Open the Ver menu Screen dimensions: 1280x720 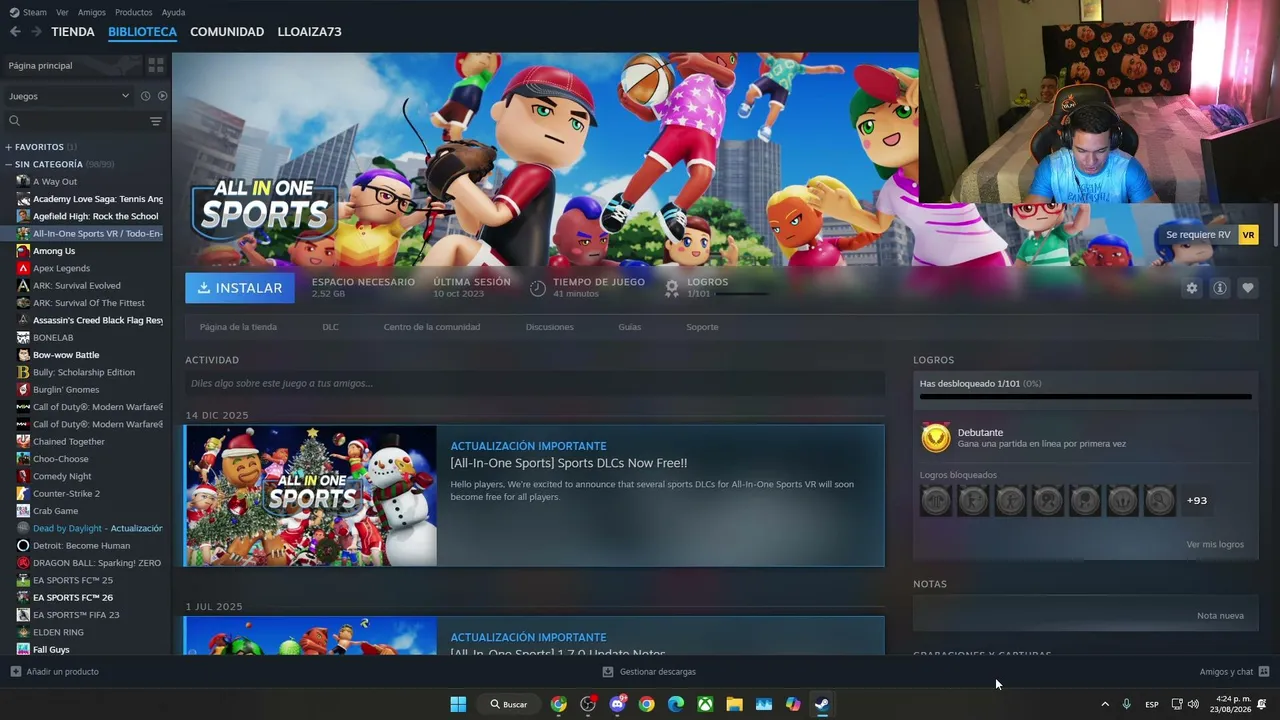(x=63, y=12)
